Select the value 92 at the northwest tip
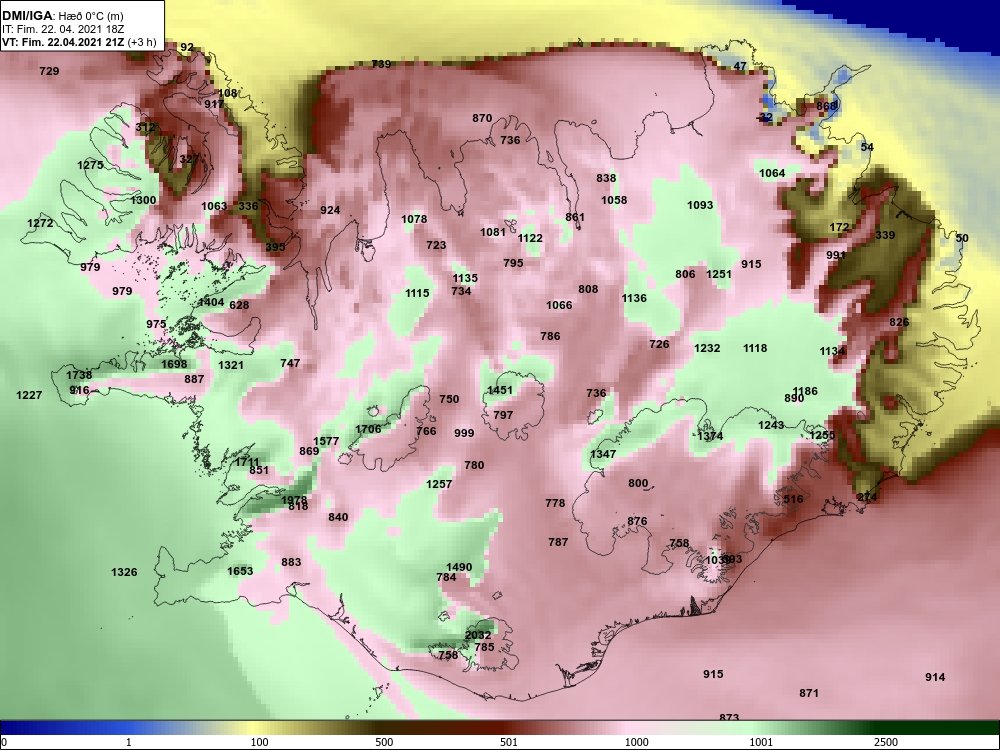 [187, 47]
